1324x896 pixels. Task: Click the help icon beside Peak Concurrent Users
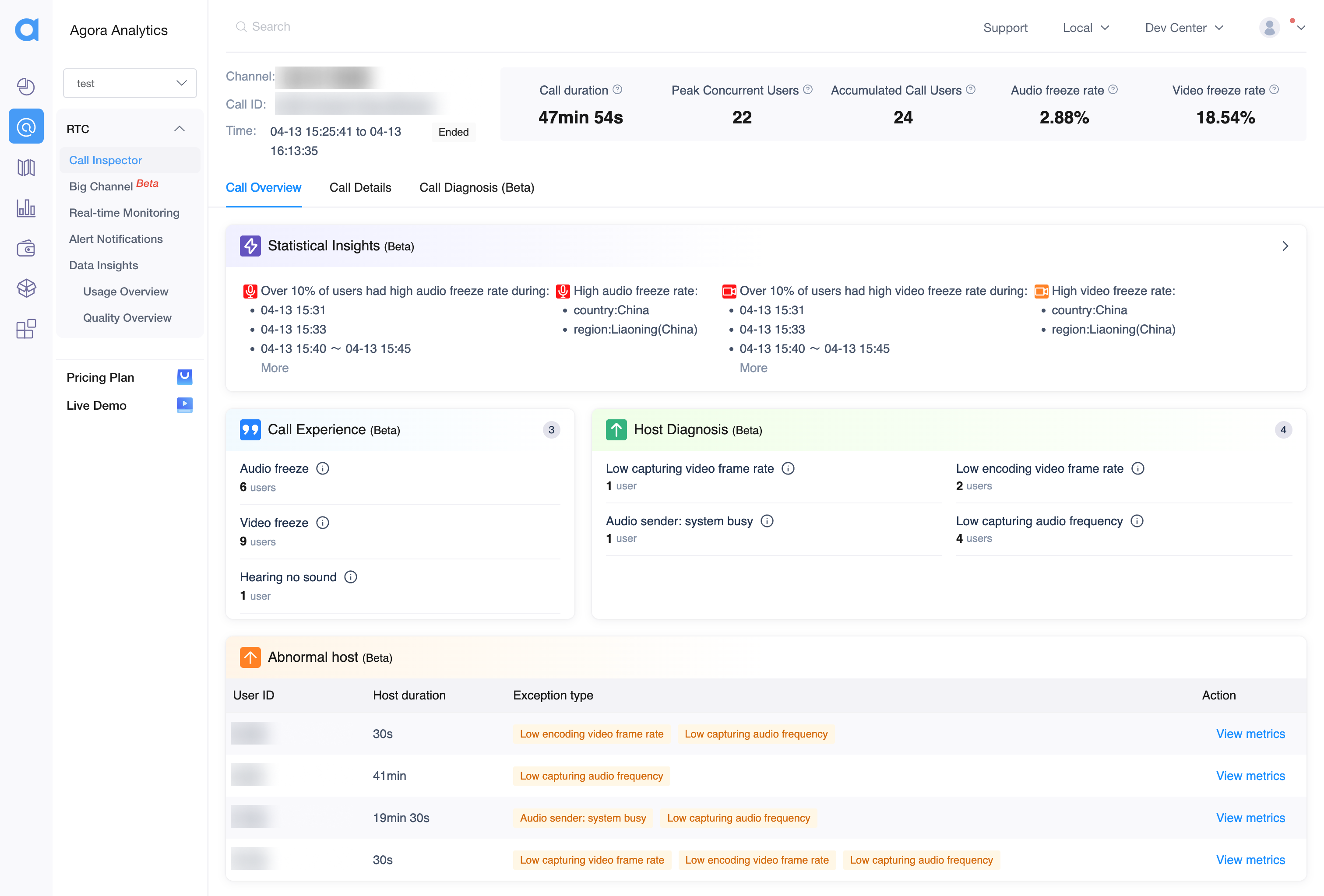807,89
